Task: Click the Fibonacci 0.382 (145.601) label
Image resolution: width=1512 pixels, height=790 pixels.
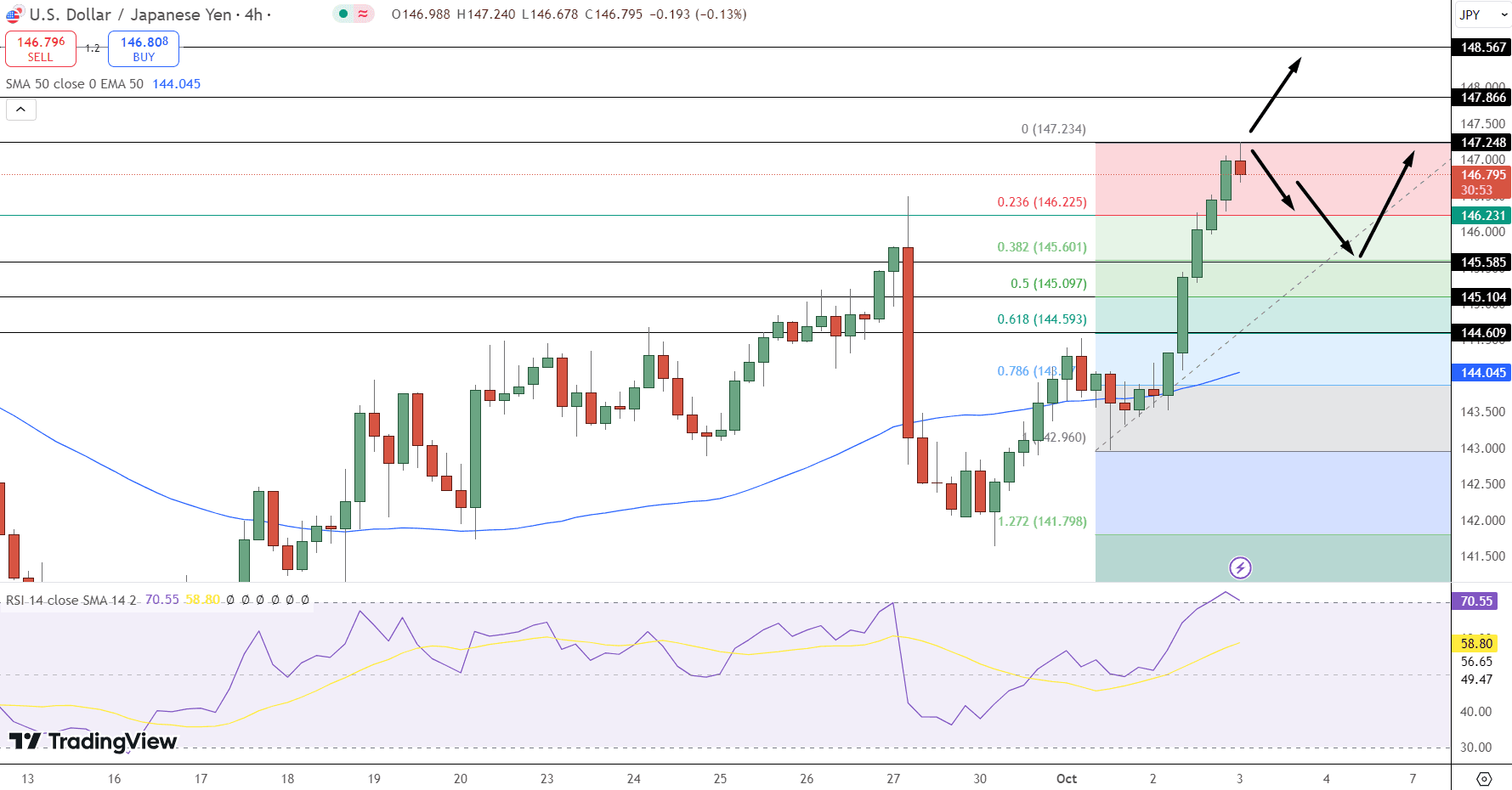Action: (x=1042, y=247)
